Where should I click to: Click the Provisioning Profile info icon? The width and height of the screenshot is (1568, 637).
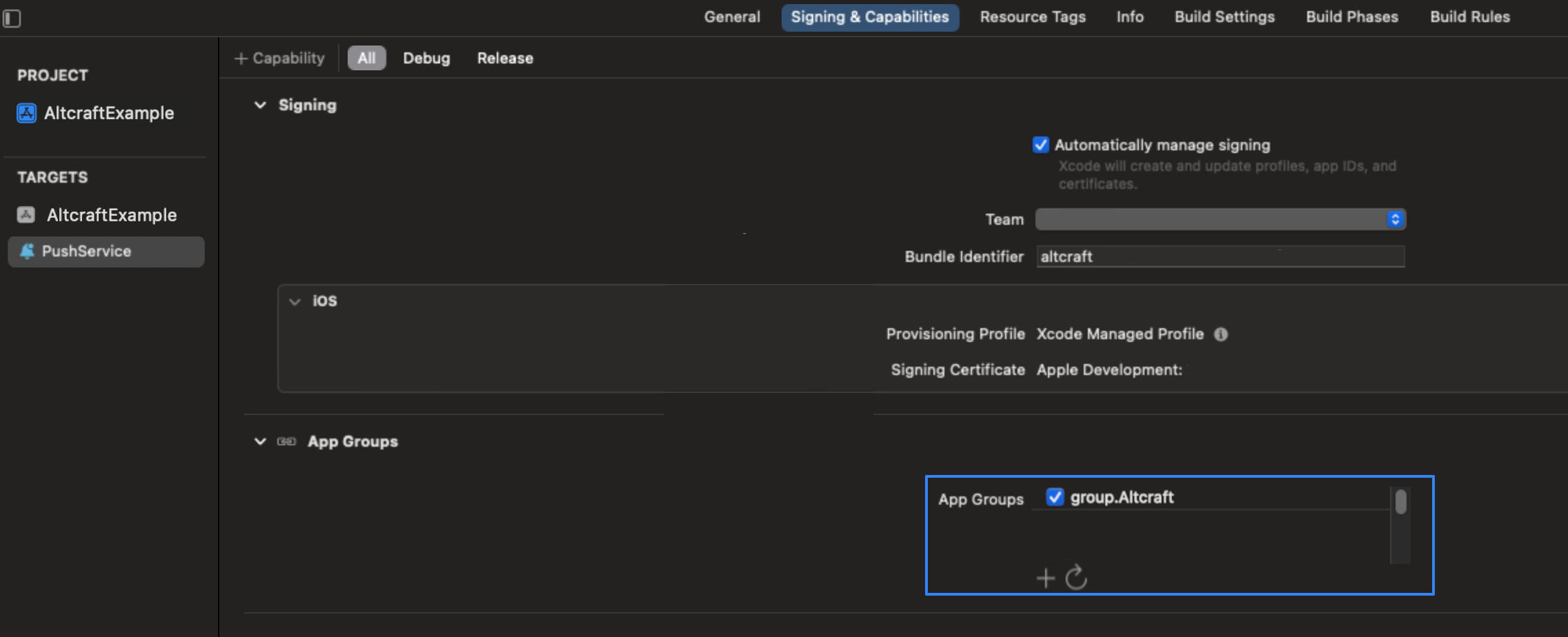(x=1221, y=334)
